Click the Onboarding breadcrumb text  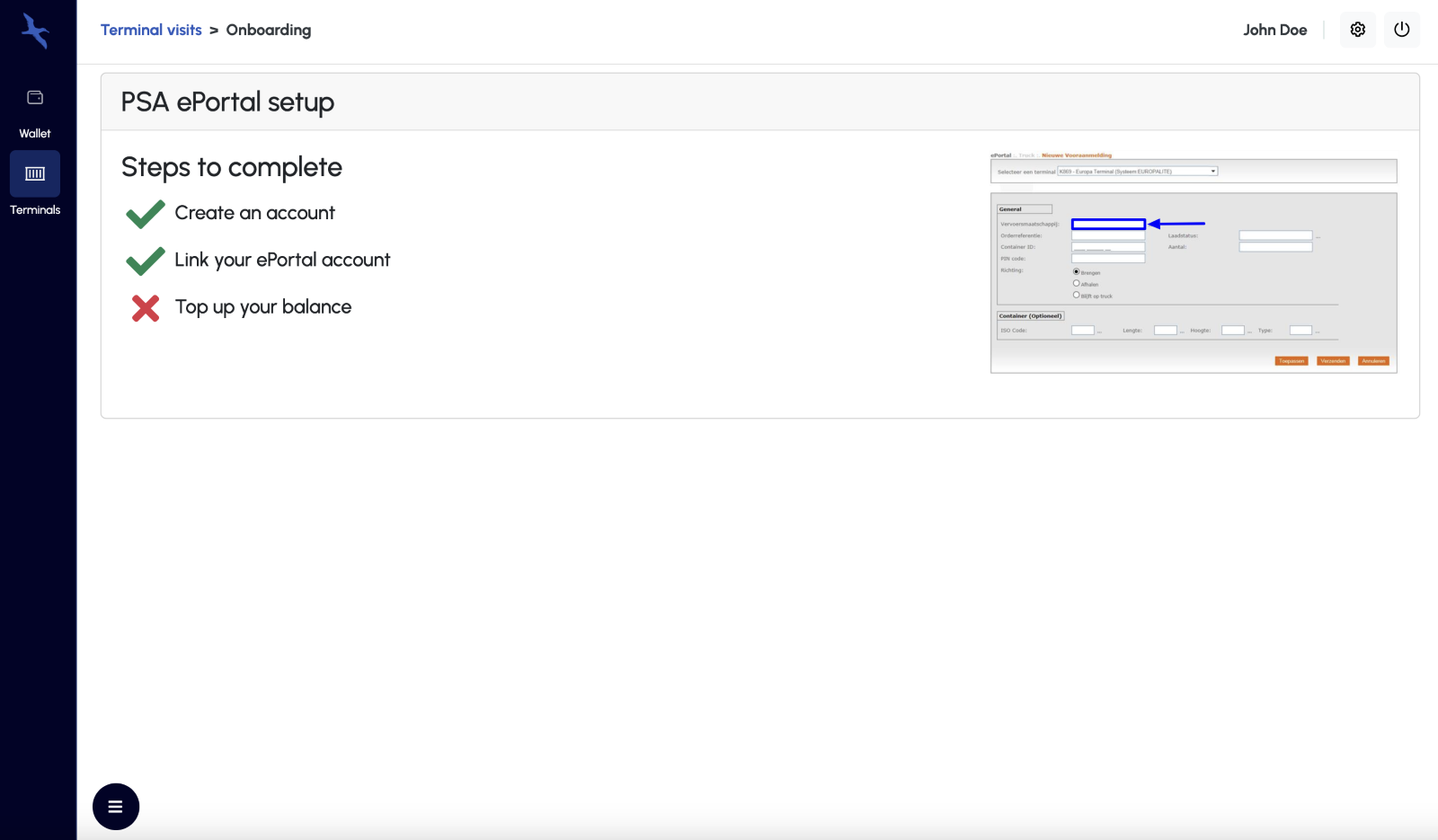coord(269,30)
